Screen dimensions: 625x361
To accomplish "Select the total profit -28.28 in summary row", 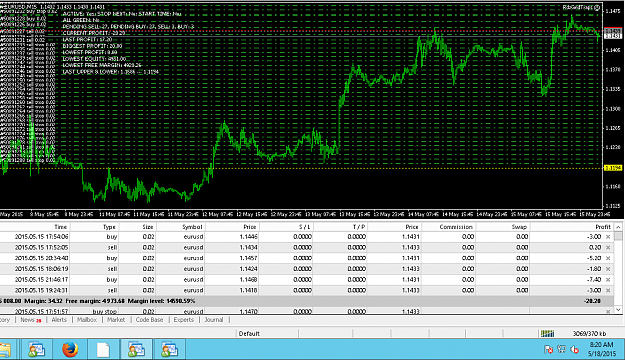I will click(x=592, y=301).
